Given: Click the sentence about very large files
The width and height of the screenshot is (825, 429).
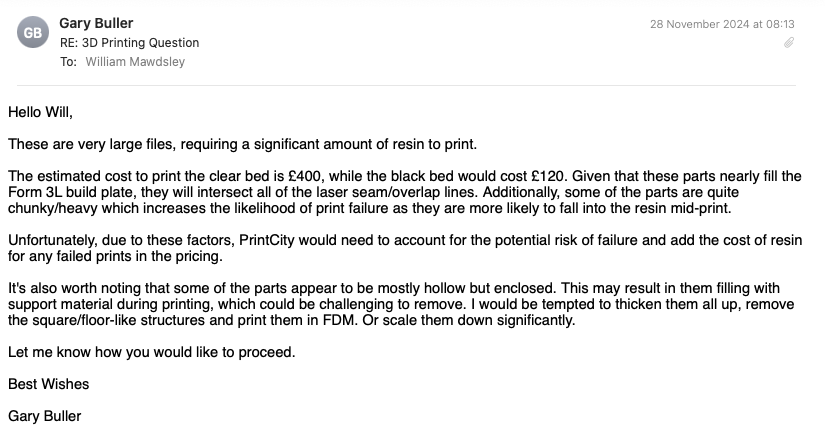Looking at the screenshot, I should 243,144.
